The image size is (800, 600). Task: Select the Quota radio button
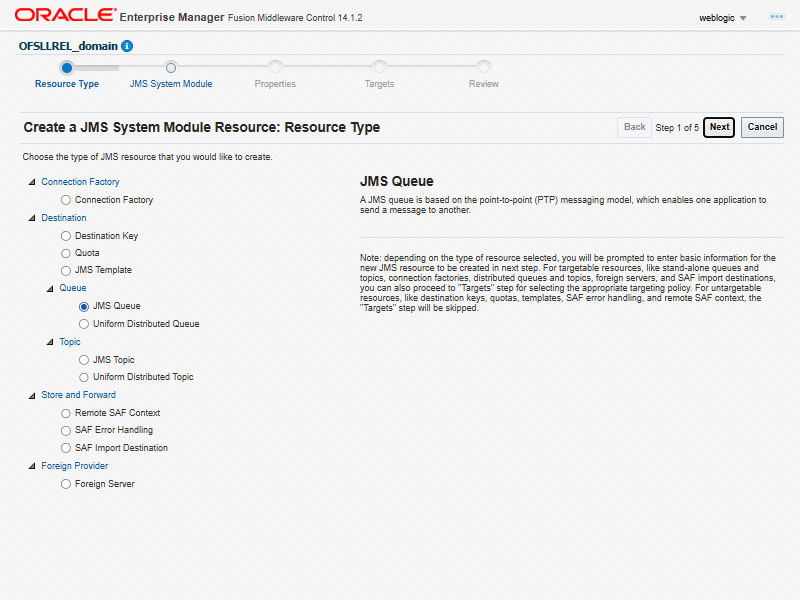click(66, 254)
